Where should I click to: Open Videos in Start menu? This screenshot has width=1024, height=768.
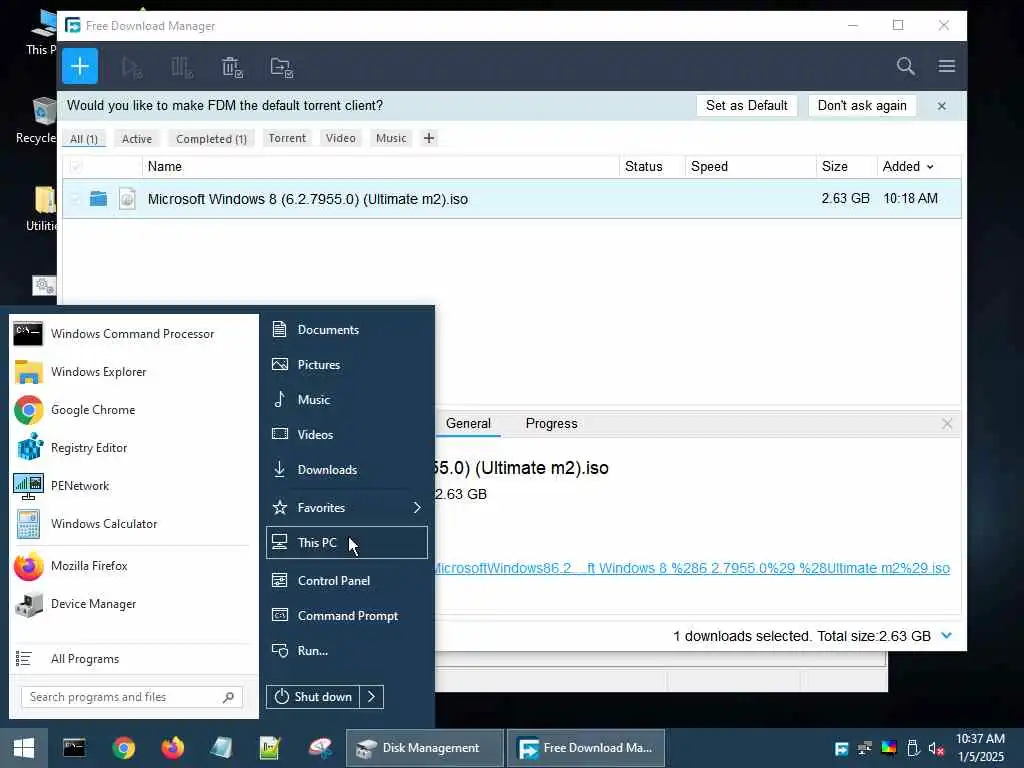point(347,434)
